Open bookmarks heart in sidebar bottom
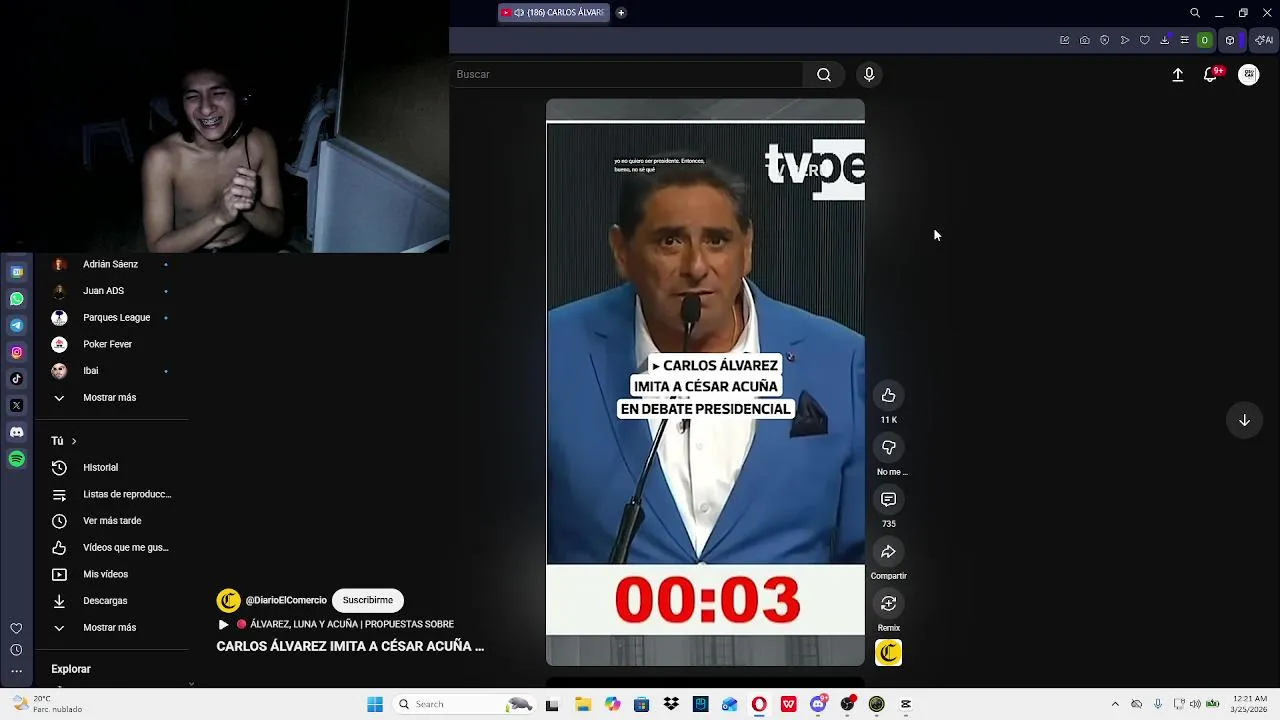The image size is (1280, 720). point(16,628)
